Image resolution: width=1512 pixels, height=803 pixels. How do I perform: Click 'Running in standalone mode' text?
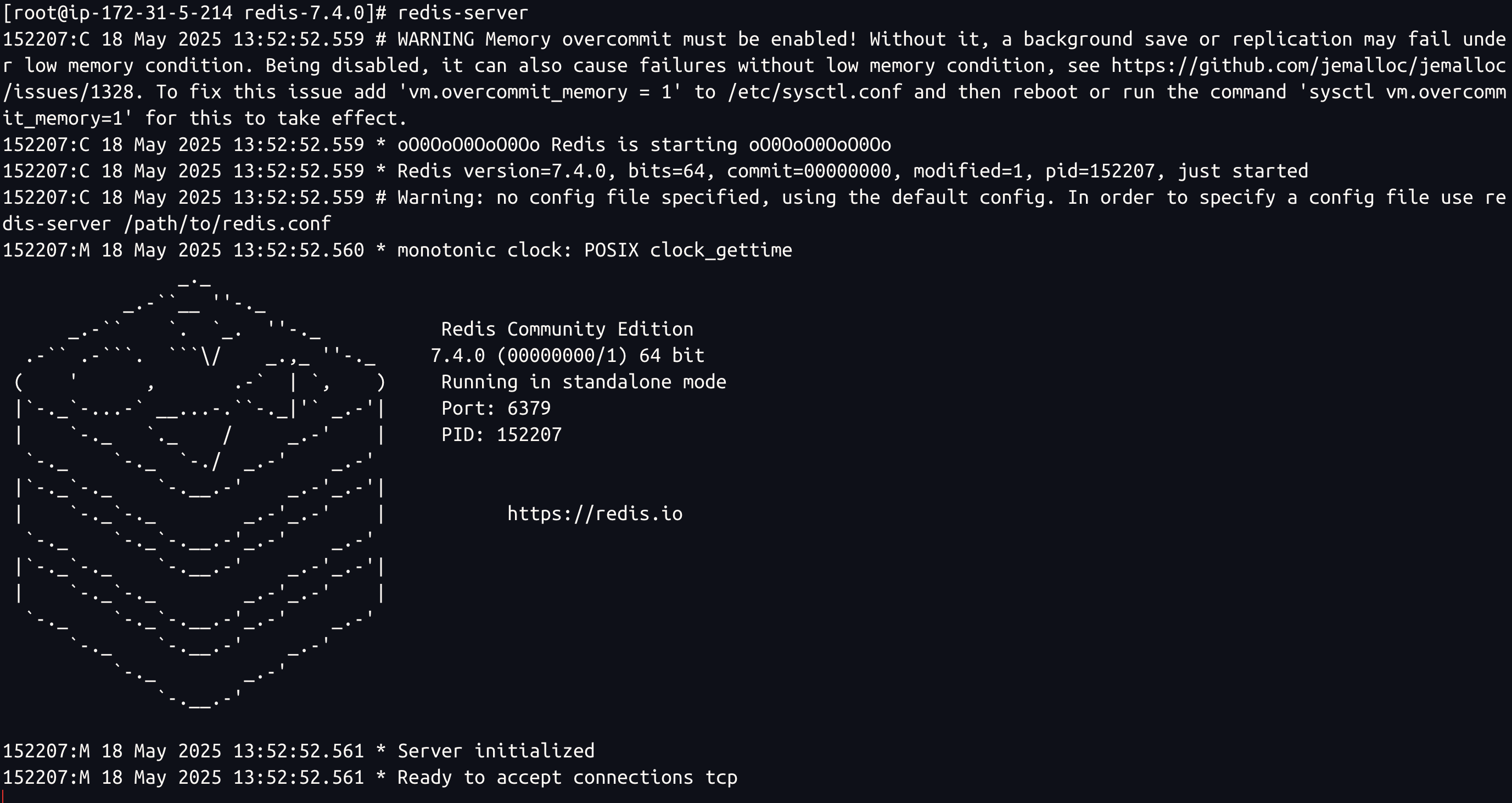(584, 382)
